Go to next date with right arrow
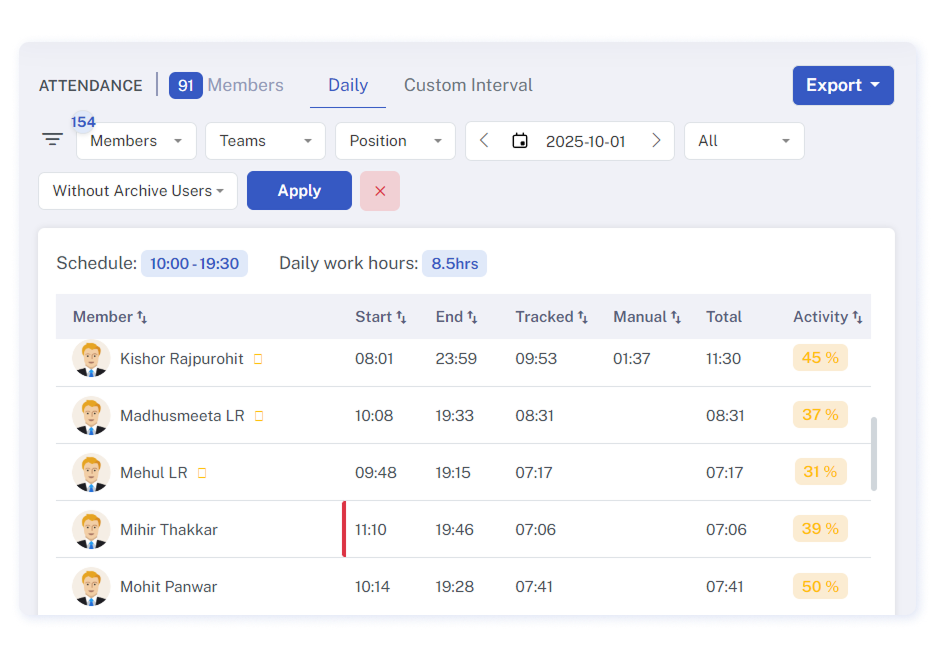Image resolution: width=934 pixels, height=656 pixels. [656, 141]
